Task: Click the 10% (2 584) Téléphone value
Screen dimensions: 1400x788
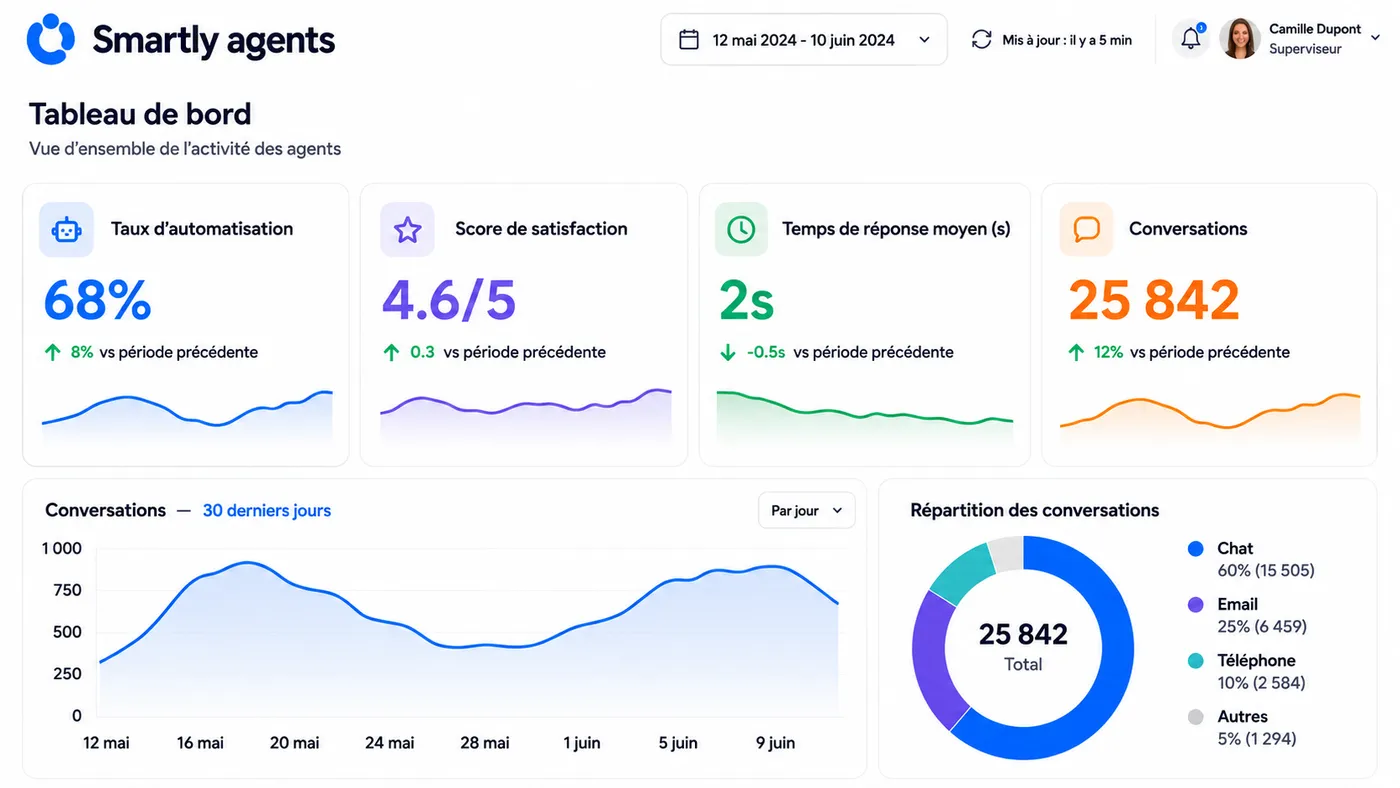Action: (x=1261, y=683)
